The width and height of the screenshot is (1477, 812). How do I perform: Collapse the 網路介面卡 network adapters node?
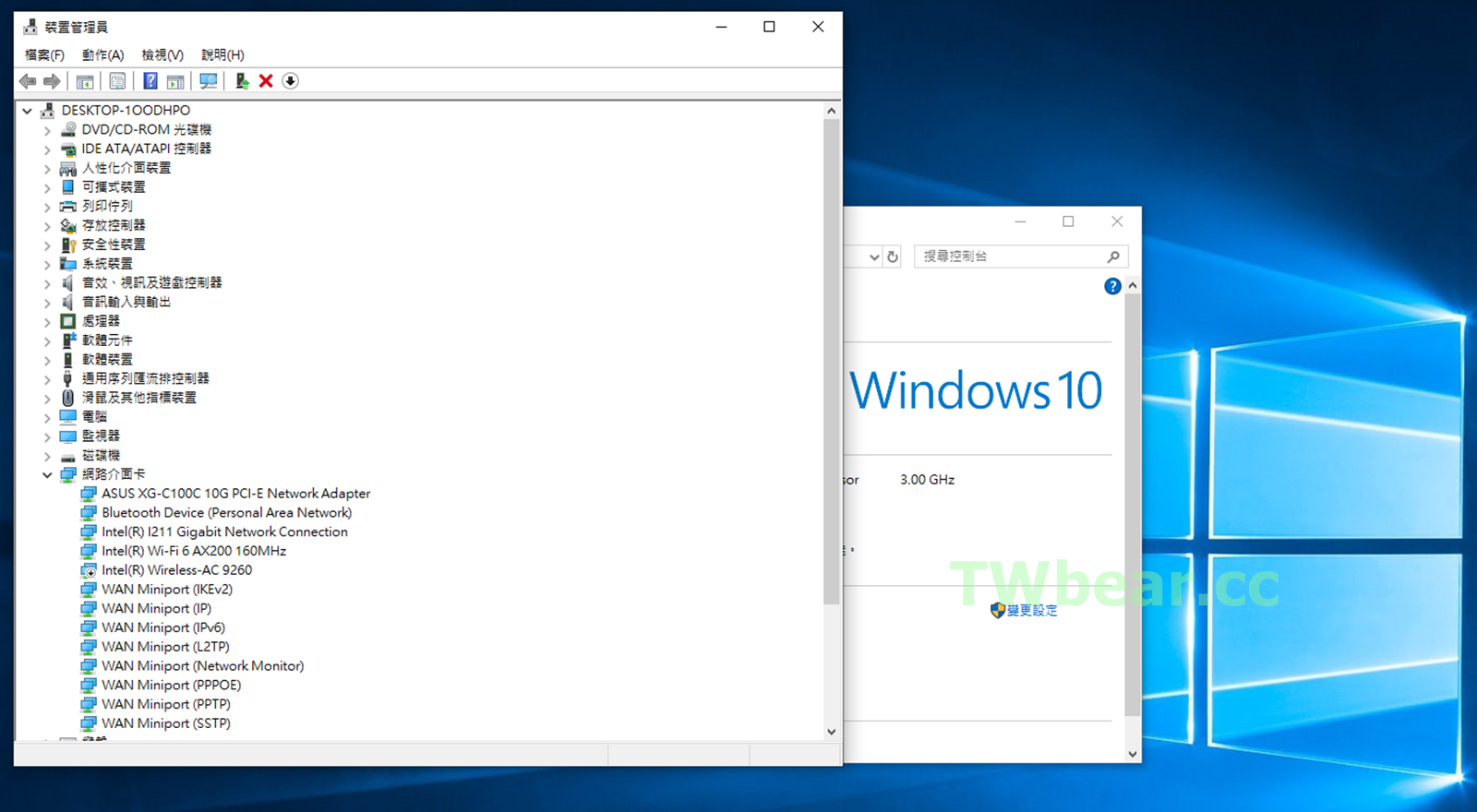coord(46,474)
